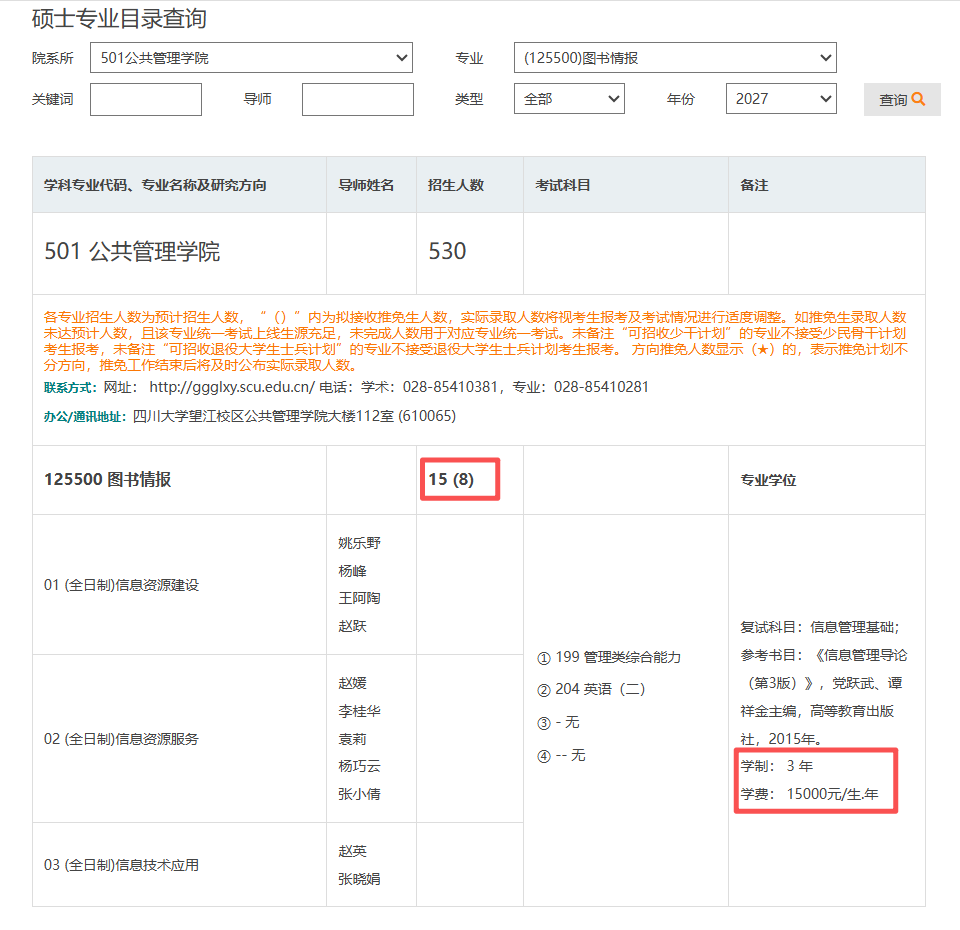Click advisor name 杨峰
This screenshot has width=960, height=930.
[x=352, y=571]
